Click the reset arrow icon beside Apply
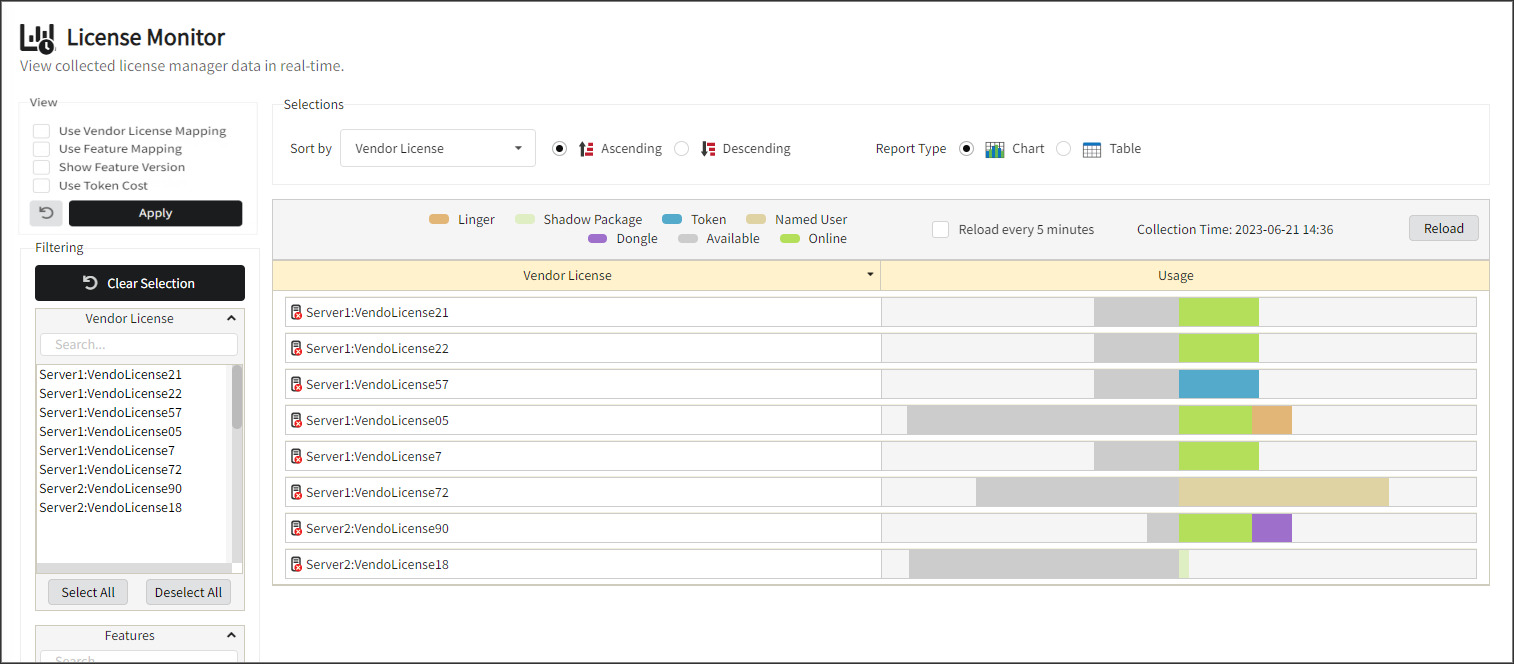The image size is (1514, 664). [46, 213]
